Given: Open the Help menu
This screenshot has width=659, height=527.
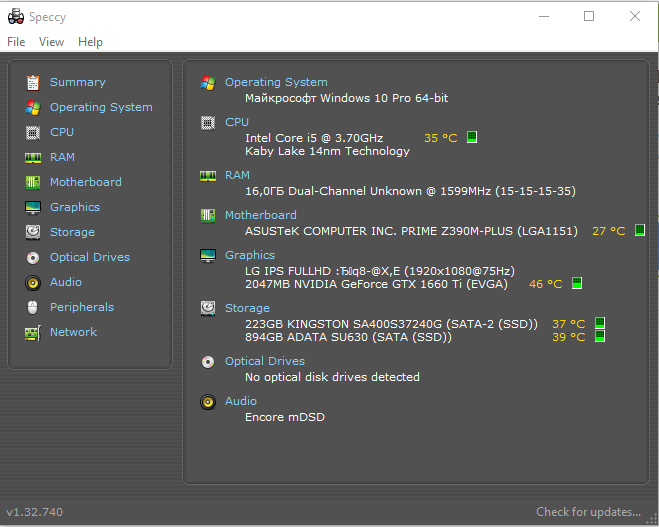Looking at the screenshot, I should [x=90, y=42].
